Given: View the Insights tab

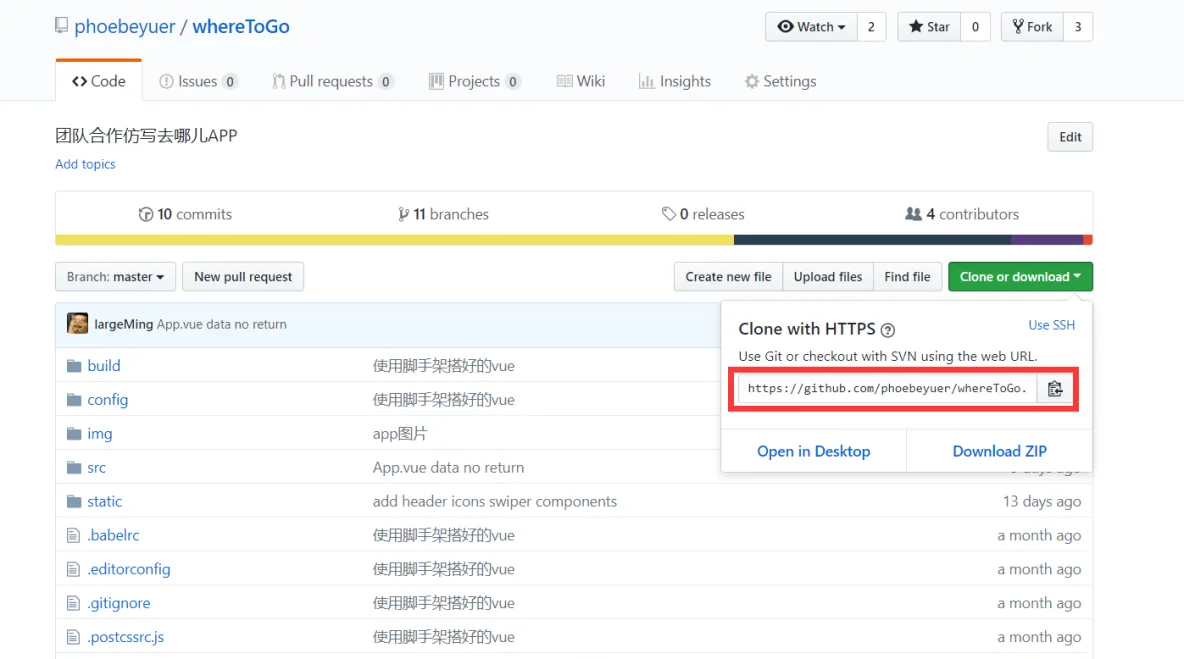Looking at the screenshot, I should pos(674,81).
